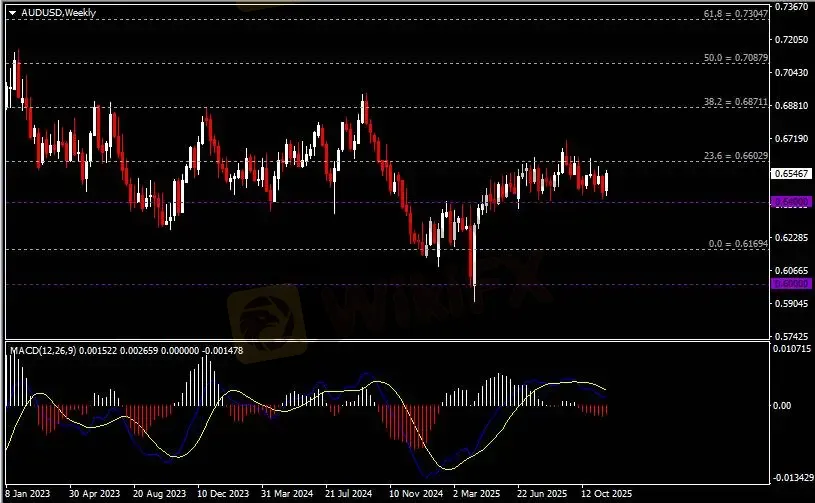Click the 21 Jul 2024 date label
The width and height of the screenshot is (815, 503).
(350, 494)
